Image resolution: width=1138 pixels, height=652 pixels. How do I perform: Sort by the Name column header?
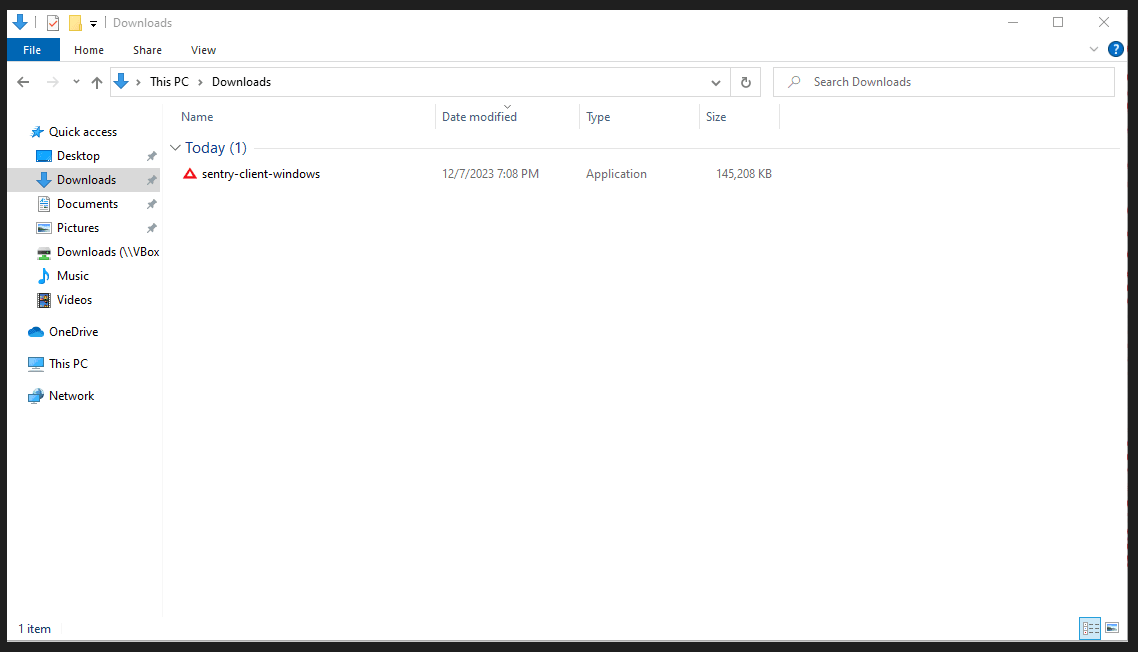click(197, 117)
